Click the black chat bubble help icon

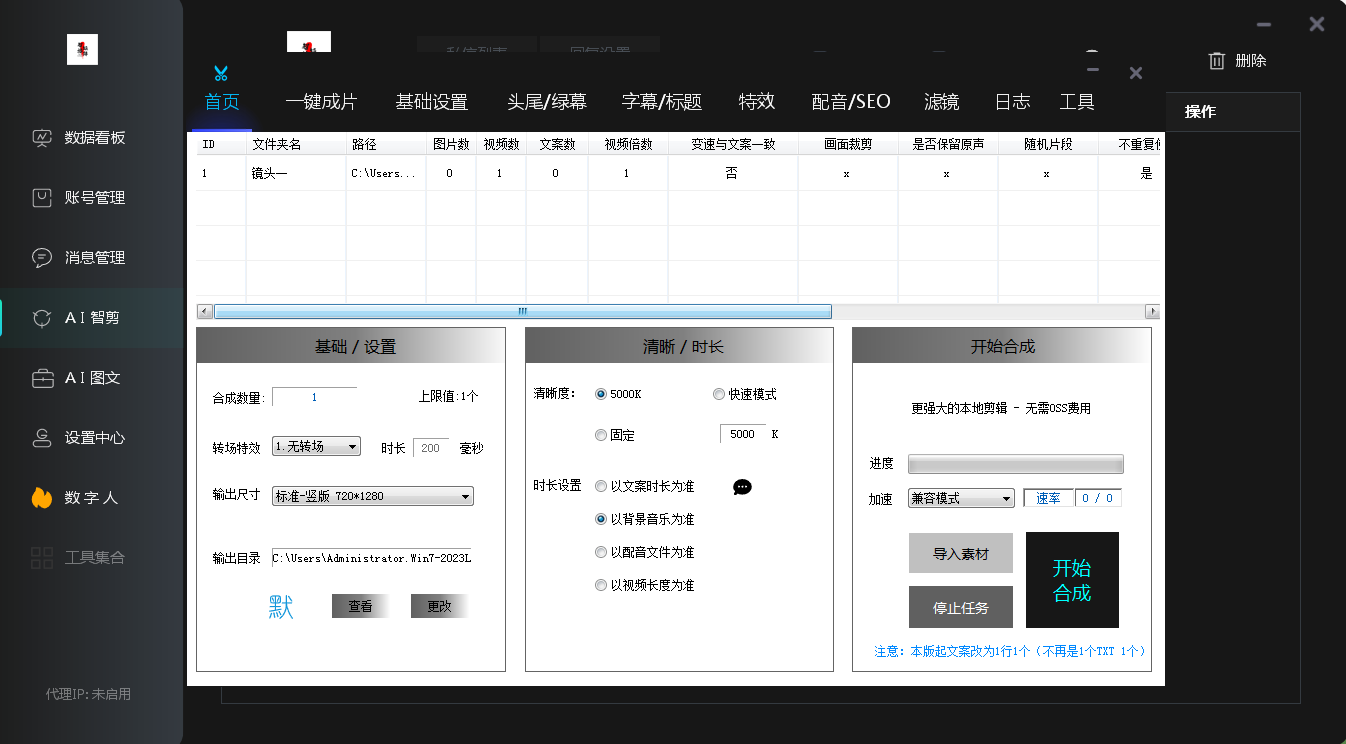742,487
